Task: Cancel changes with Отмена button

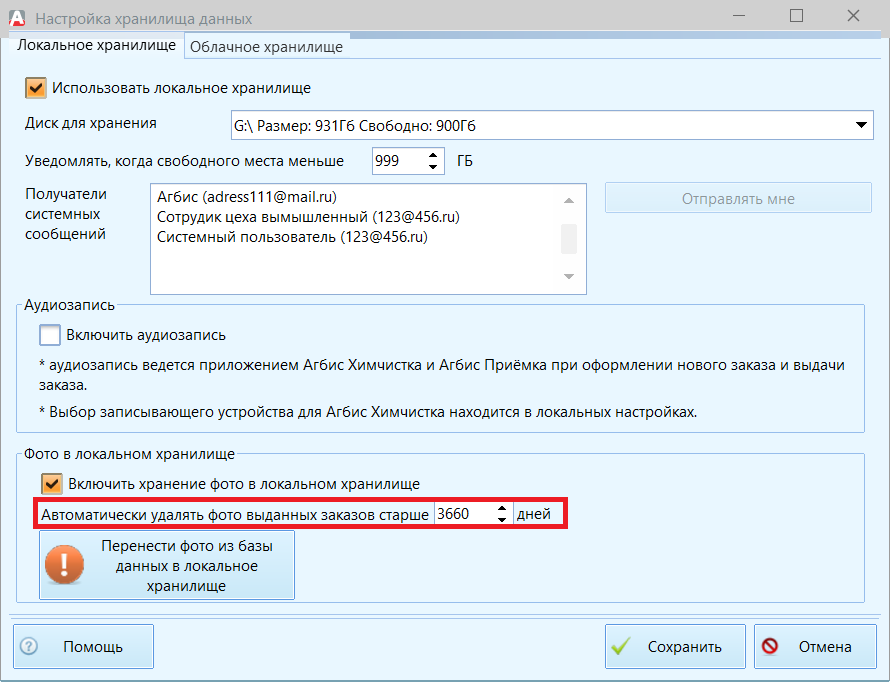Action: coord(815,646)
